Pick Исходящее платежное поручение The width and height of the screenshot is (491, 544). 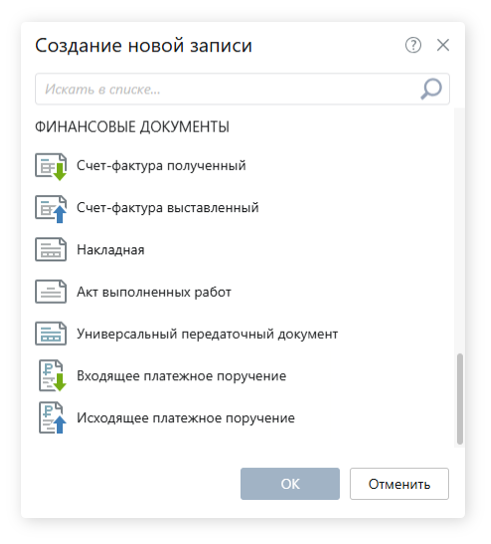(186, 418)
